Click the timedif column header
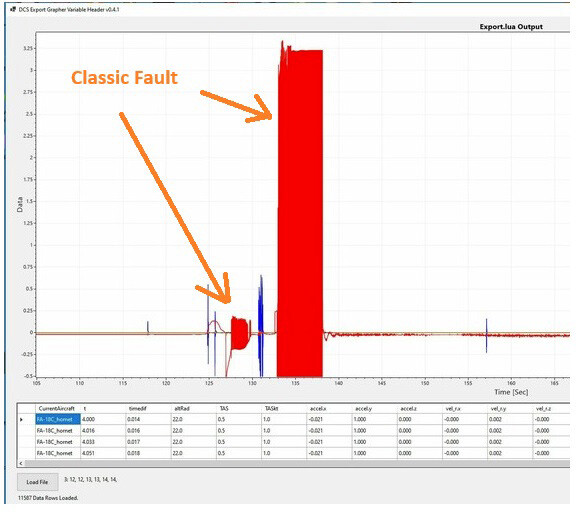579x515 pixels. click(148, 408)
